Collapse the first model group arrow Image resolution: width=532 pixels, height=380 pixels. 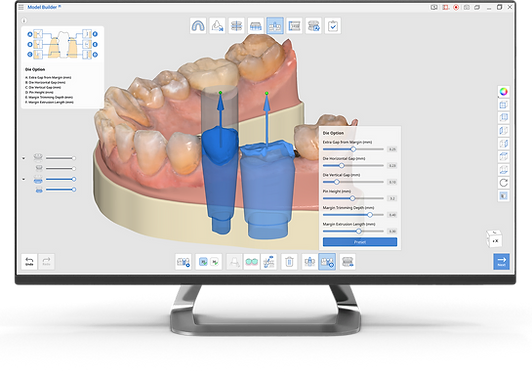[x=23, y=158]
